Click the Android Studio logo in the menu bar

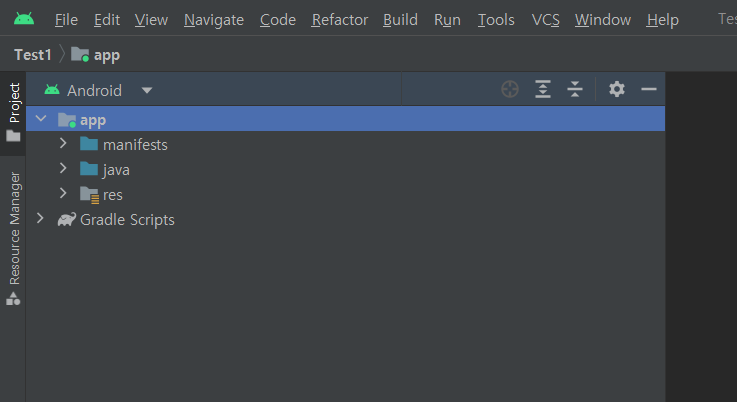tap(24, 19)
